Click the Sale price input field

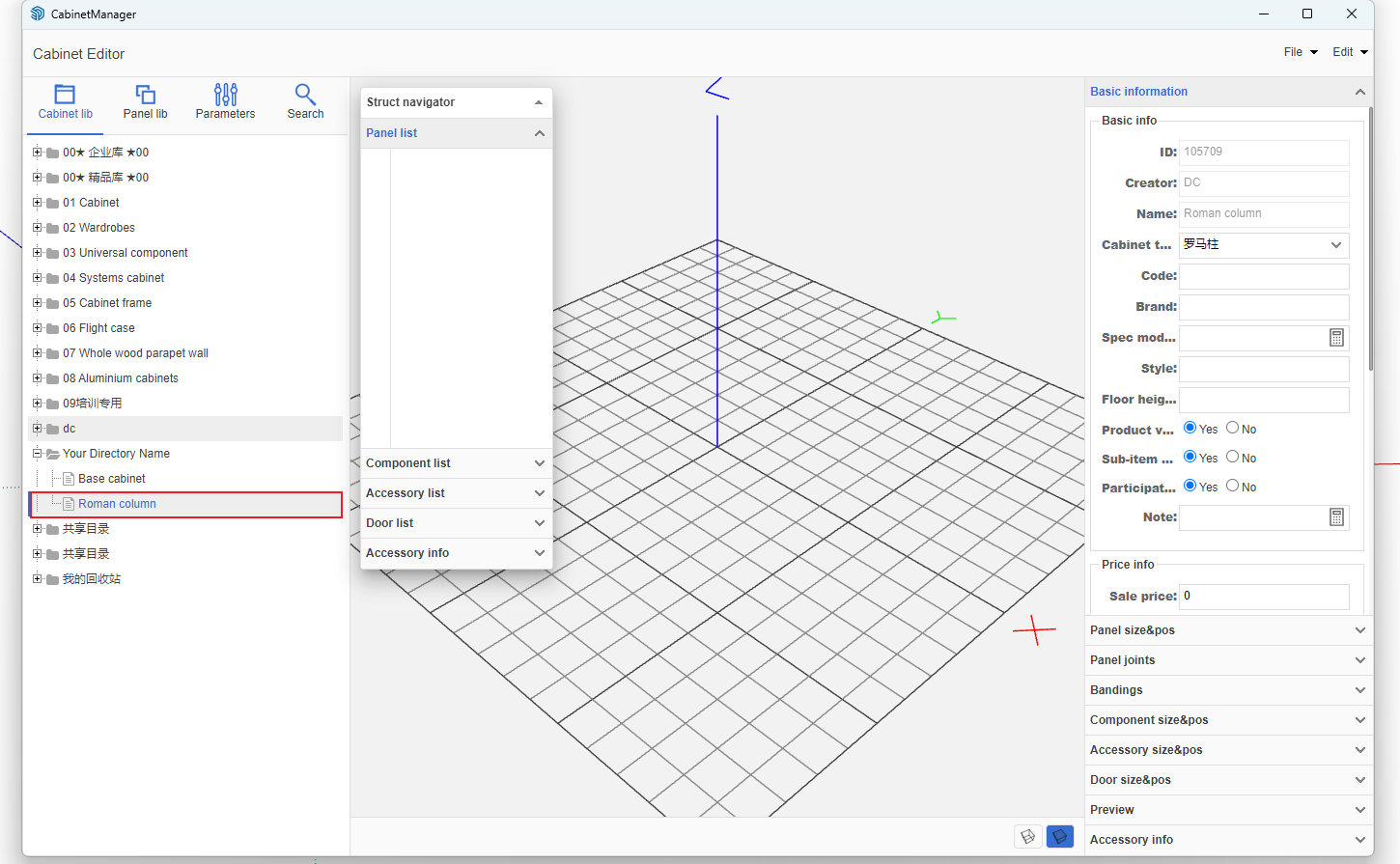point(1263,597)
